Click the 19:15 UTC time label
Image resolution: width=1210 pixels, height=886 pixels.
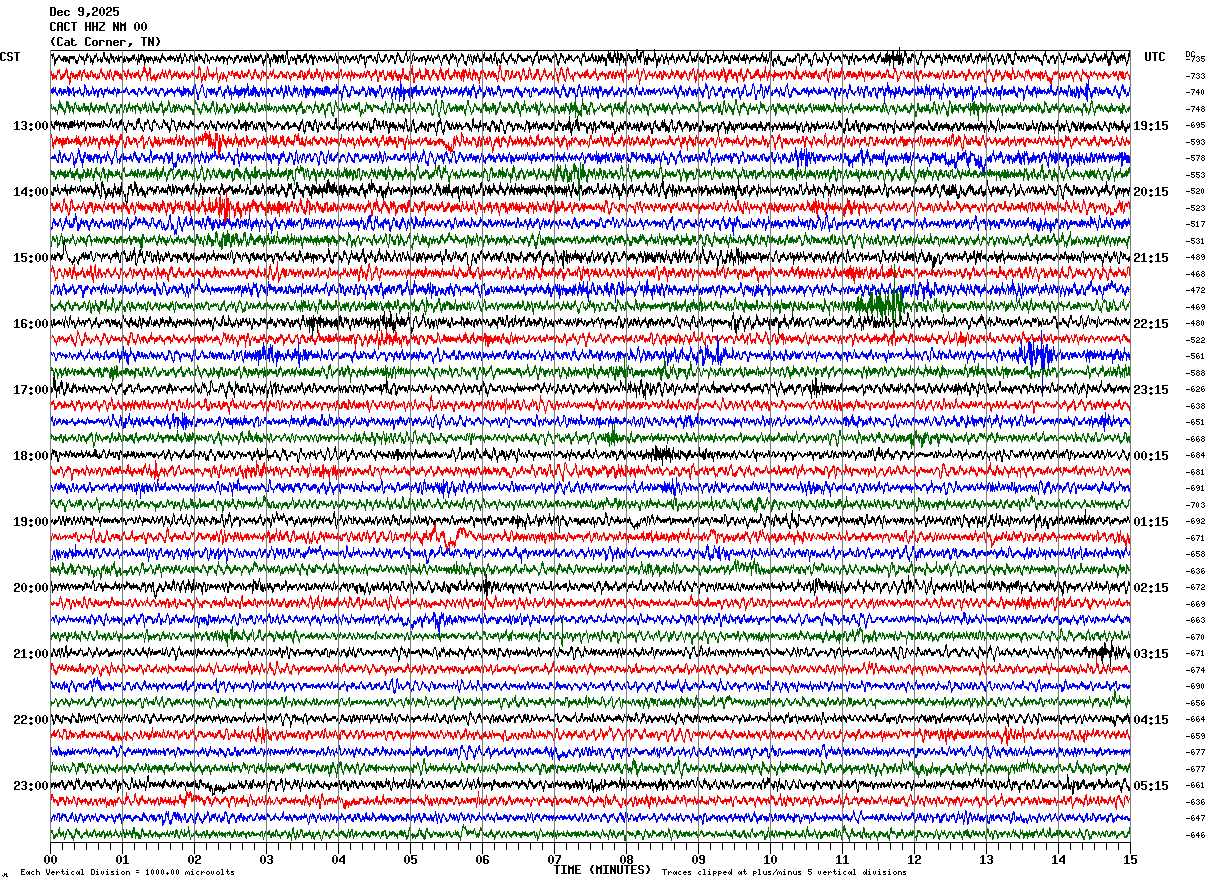[x=1151, y=126]
